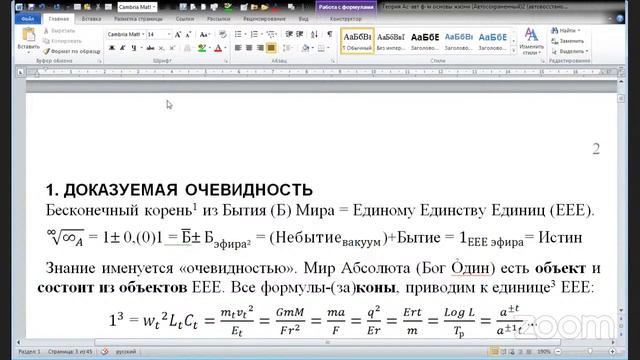Switch to the Ссылки (References) tab
Image resolution: width=640 pixels, height=360 pixels.
click(x=184, y=19)
